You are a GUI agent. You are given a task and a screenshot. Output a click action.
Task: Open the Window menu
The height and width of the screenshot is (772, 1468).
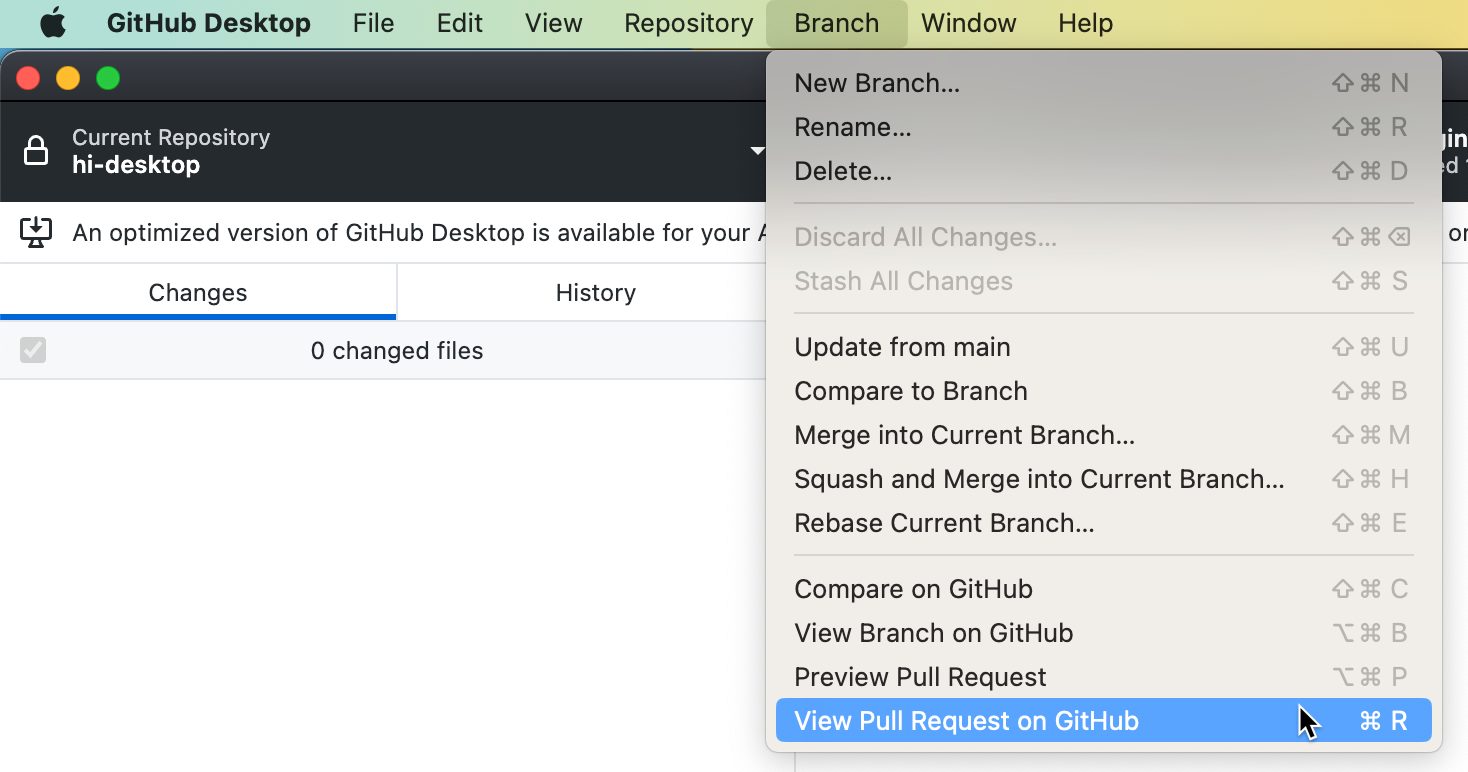pos(968,23)
